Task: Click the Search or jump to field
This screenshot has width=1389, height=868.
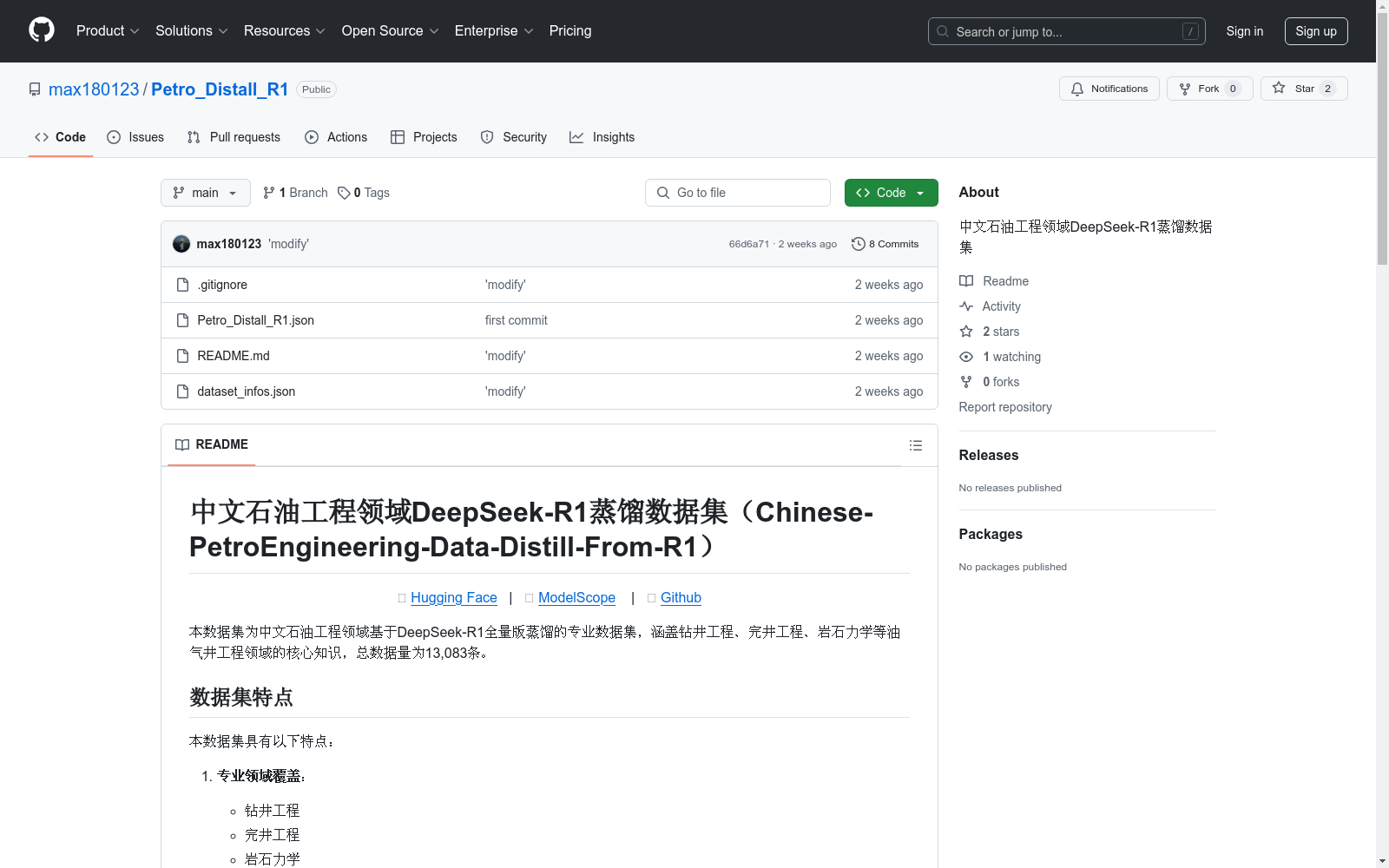Action: point(1067,31)
